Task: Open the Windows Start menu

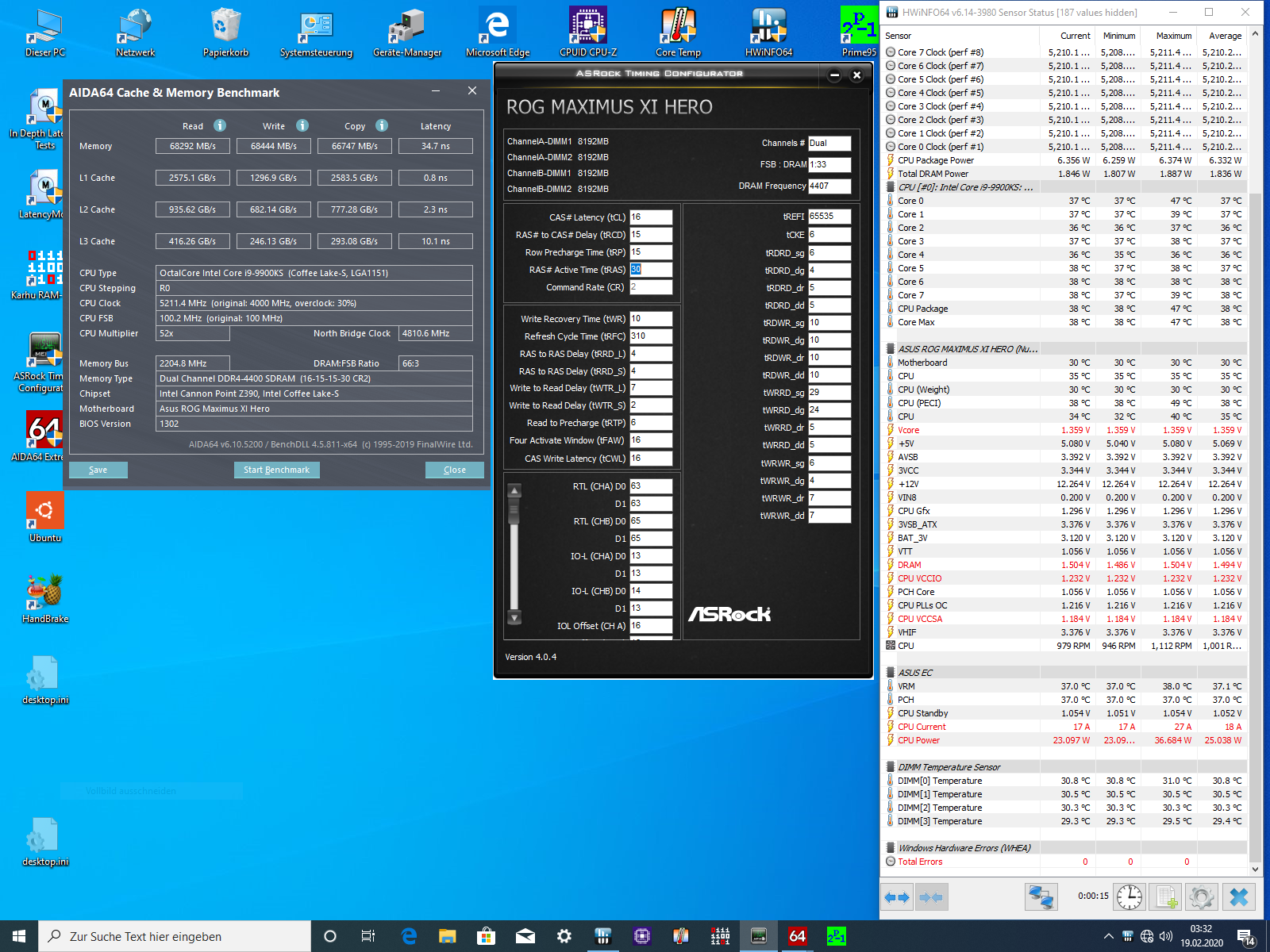Action: [19, 936]
